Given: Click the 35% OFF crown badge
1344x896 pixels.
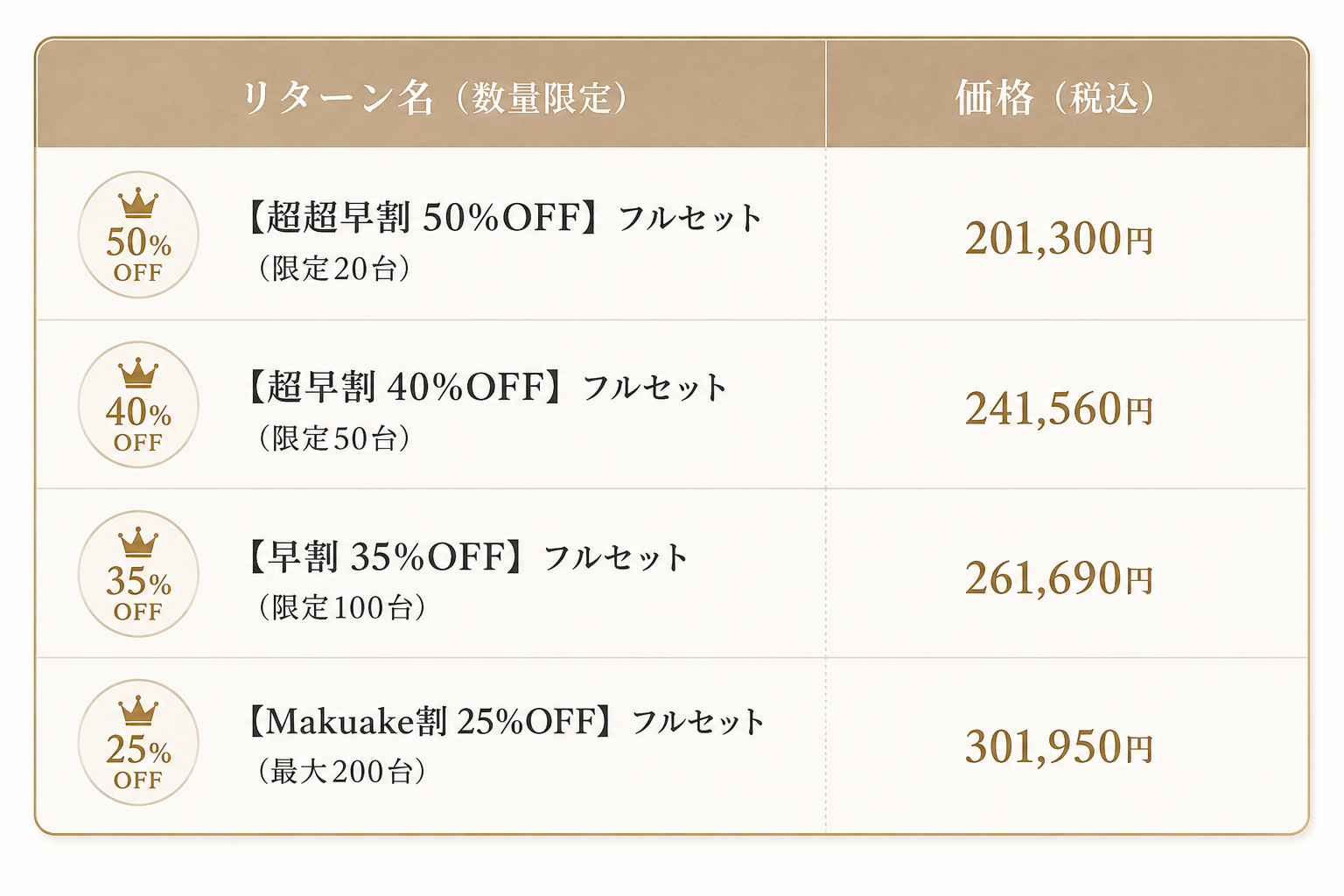Looking at the screenshot, I should click(138, 574).
